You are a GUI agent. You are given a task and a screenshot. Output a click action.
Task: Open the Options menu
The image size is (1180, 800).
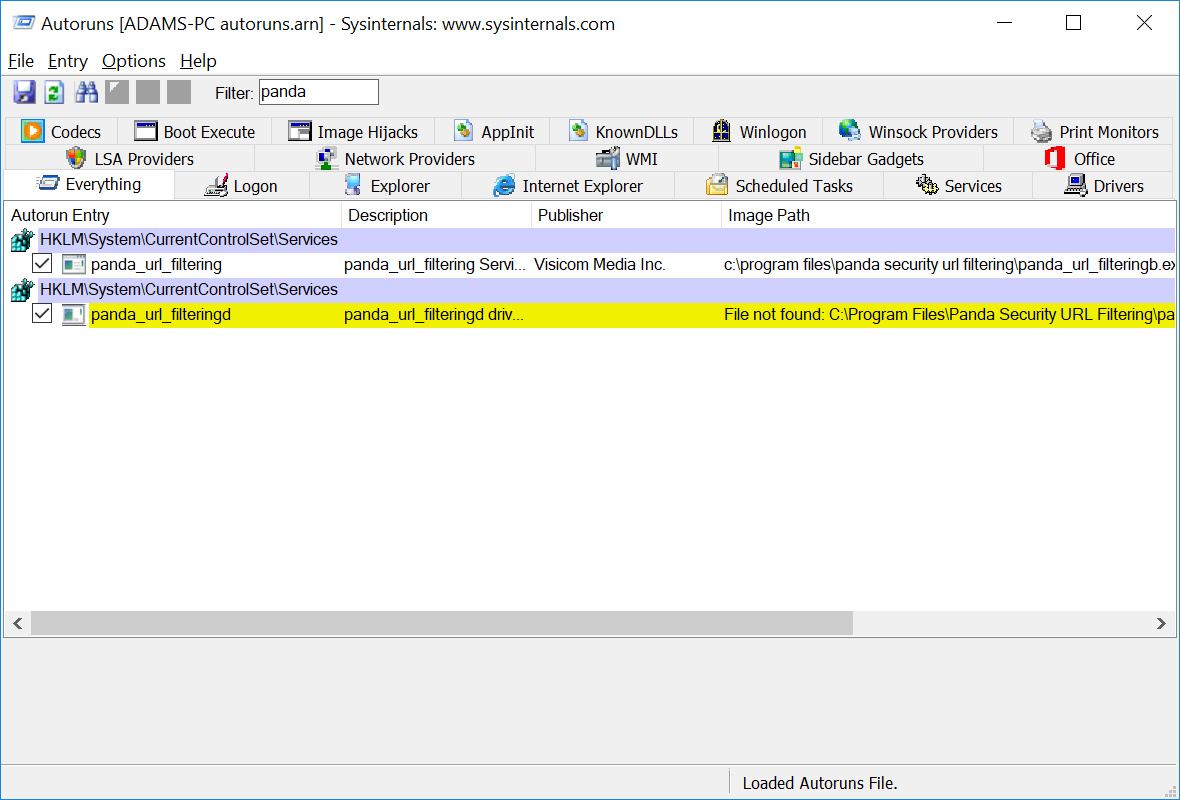click(134, 61)
